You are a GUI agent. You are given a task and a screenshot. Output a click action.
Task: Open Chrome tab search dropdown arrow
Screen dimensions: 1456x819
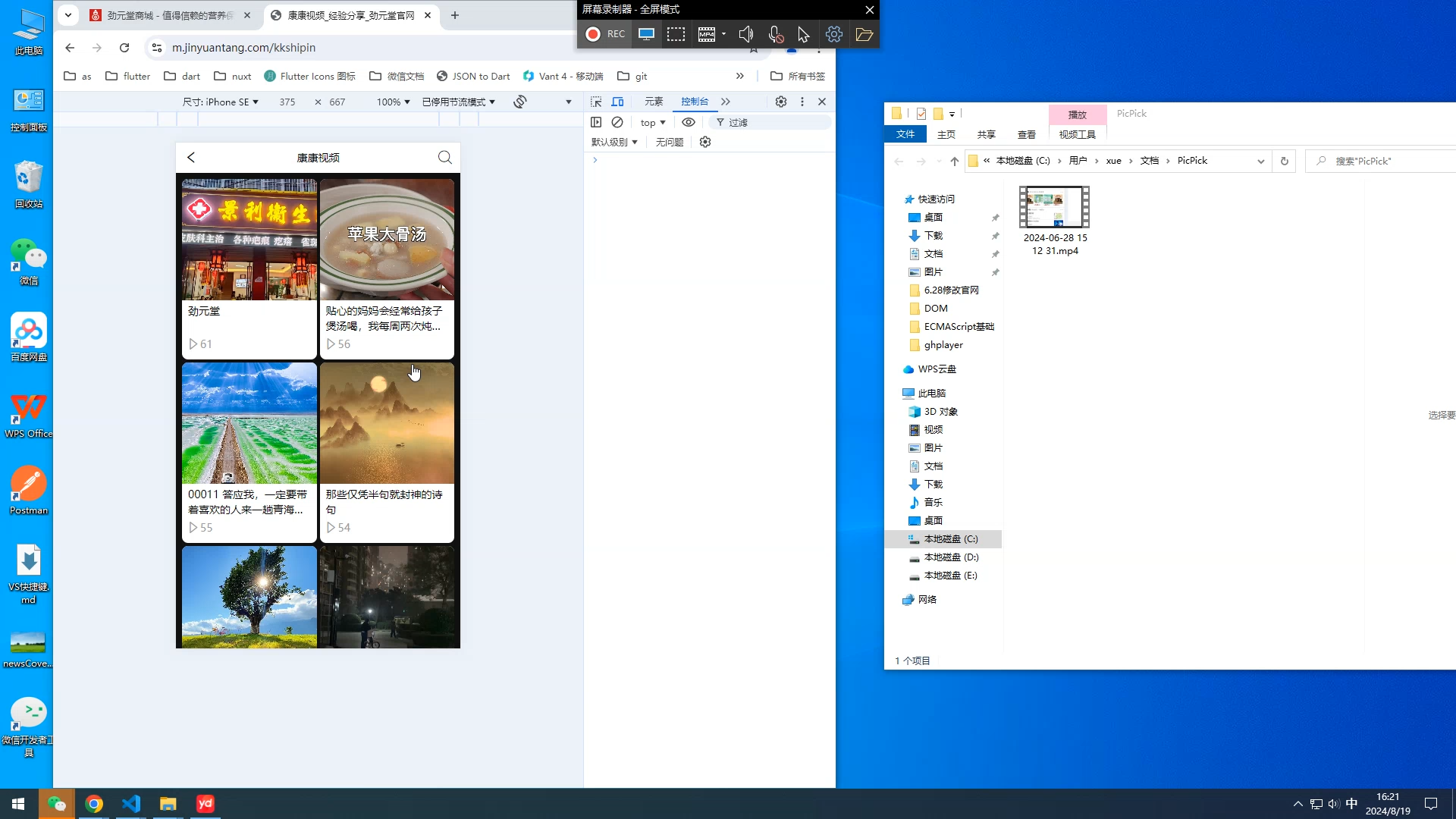[68, 15]
